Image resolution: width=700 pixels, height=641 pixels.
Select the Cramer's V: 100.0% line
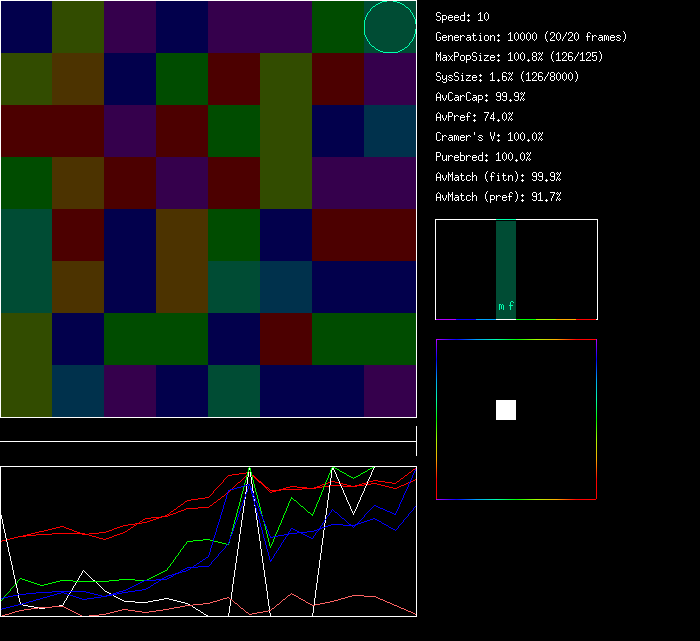pos(490,137)
